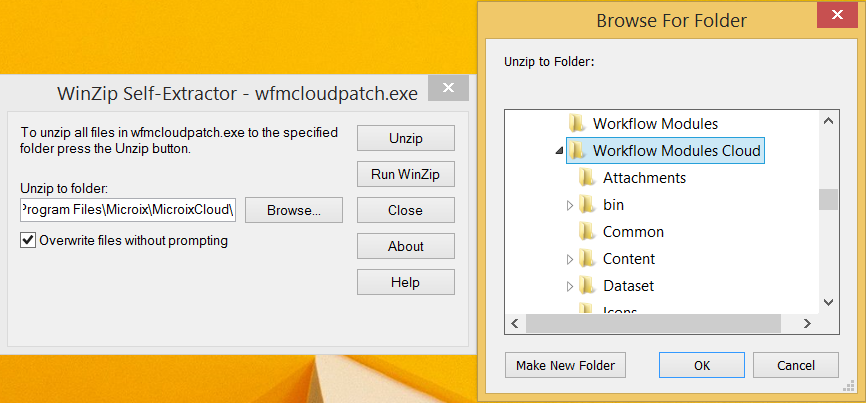The image size is (866, 403).
Task: Expand the bin folder node
Action: point(570,205)
